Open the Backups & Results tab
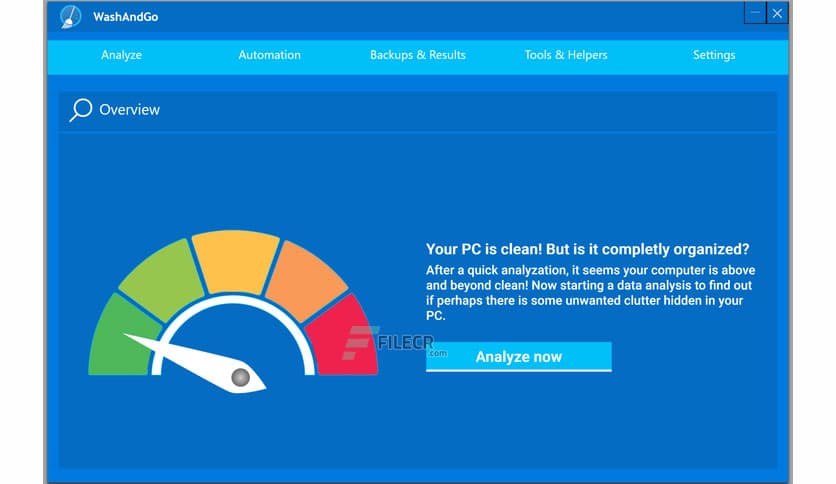Viewport: 836px width, 484px height. pyautogui.click(x=418, y=55)
